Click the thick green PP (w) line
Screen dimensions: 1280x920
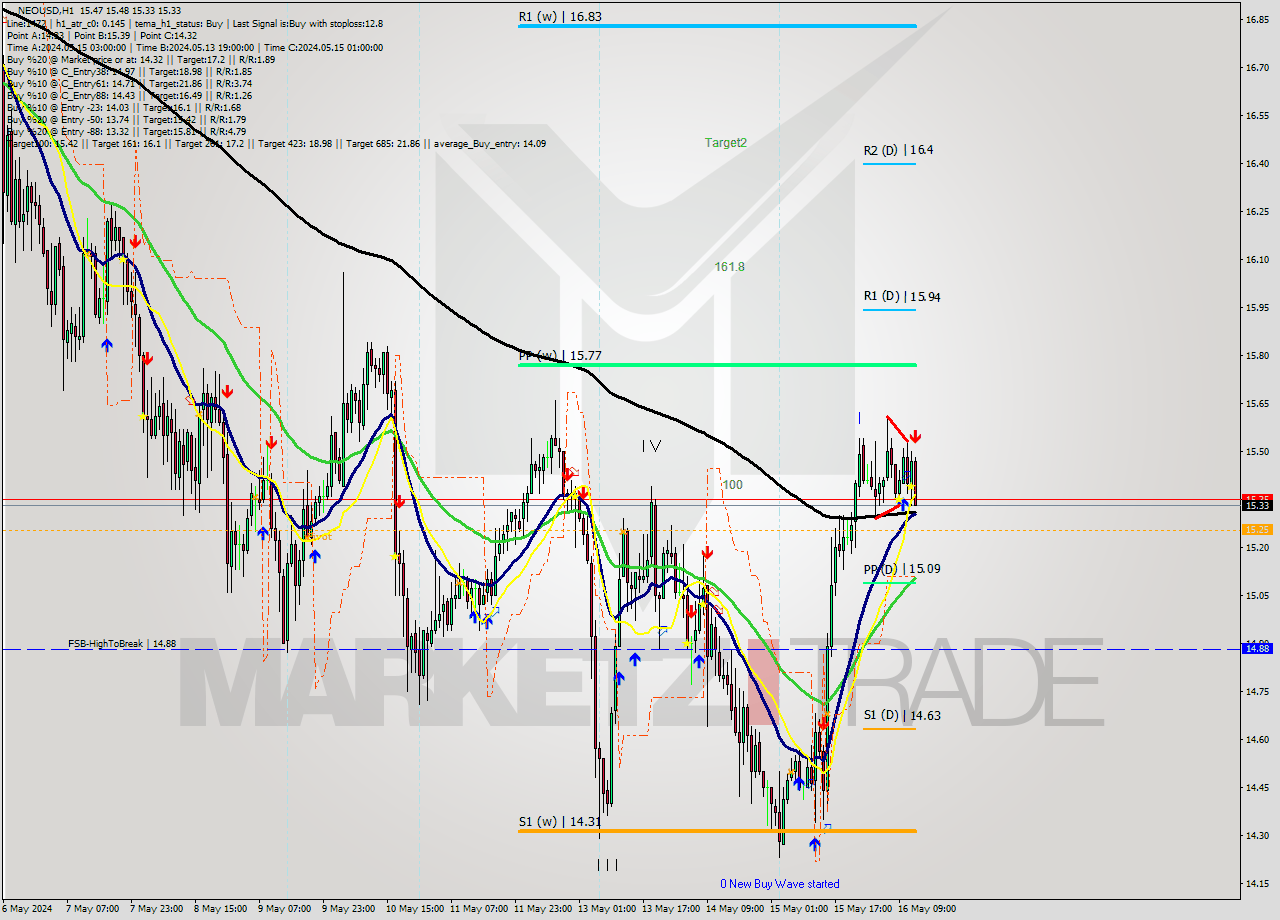(x=717, y=365)
